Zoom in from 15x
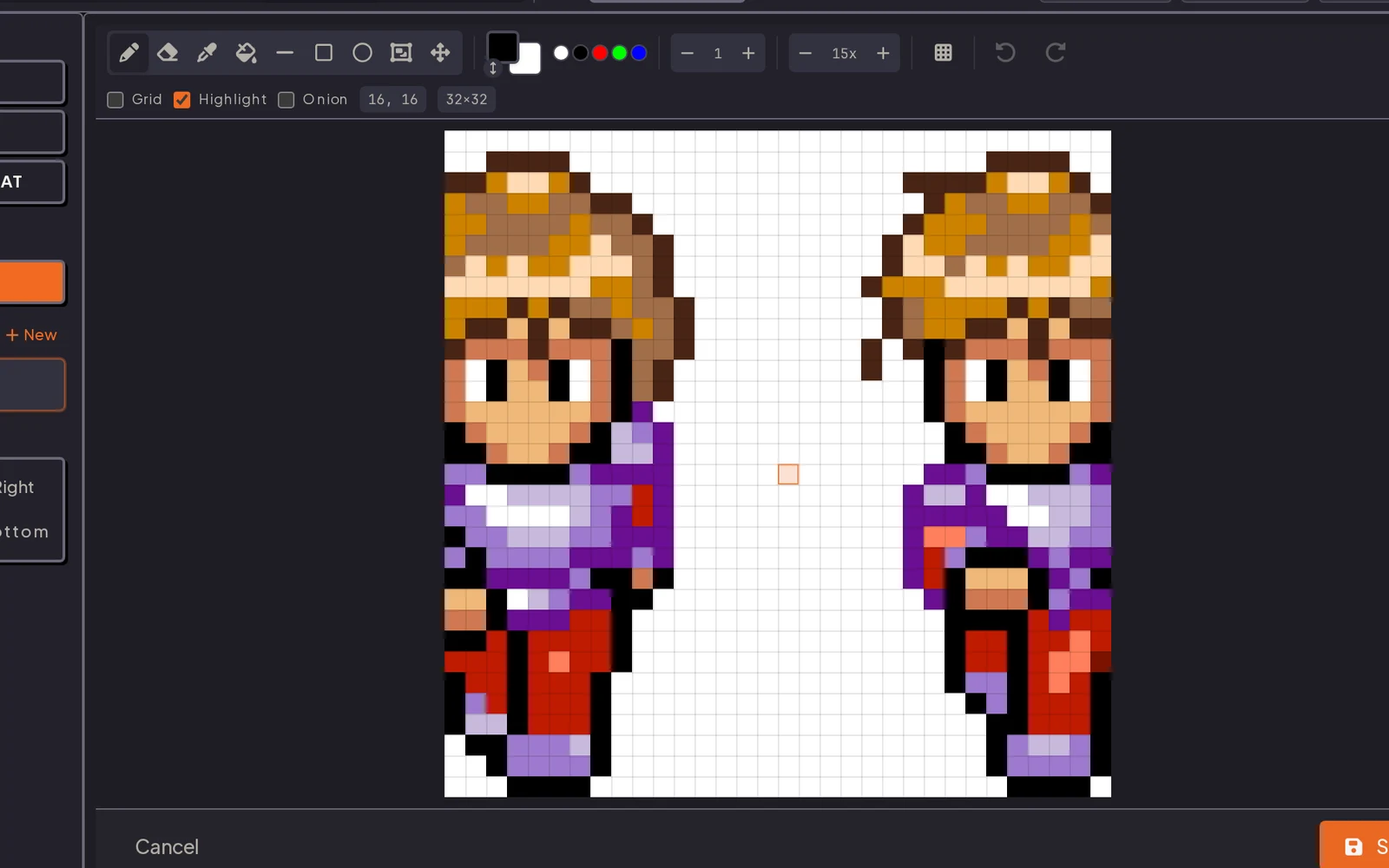Viewport: 1389px width, 868px height. click(883, 53)
